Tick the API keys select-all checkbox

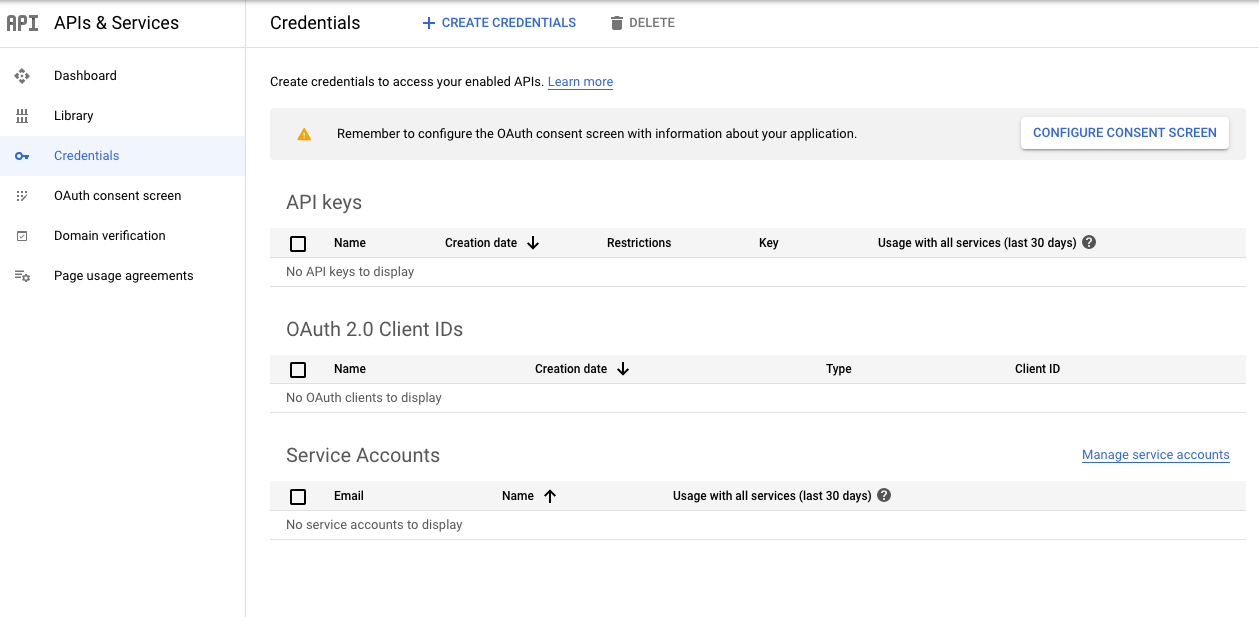(298, 243)
